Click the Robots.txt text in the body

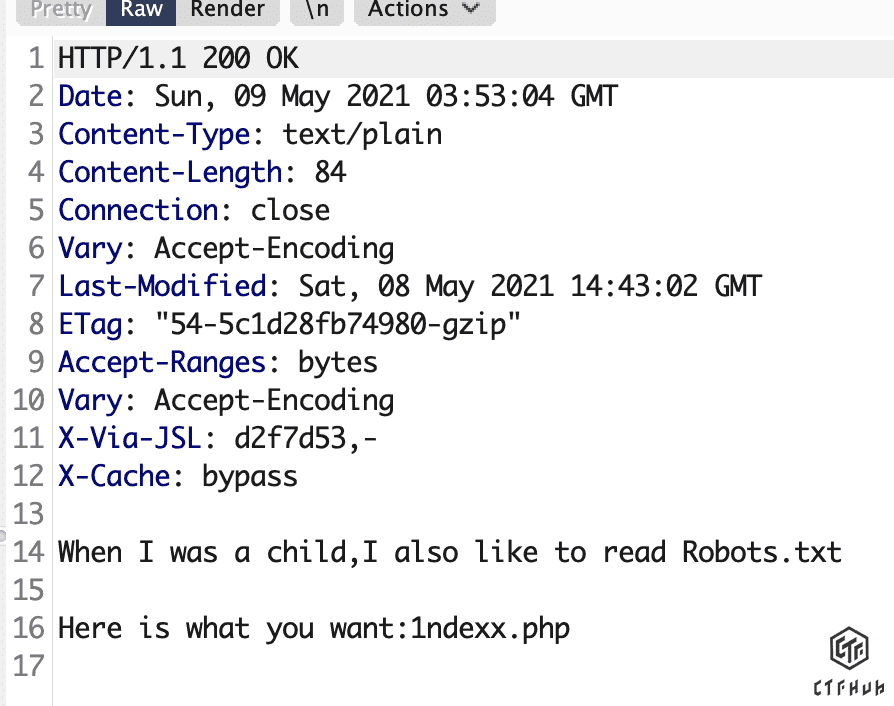click(762, 552)
